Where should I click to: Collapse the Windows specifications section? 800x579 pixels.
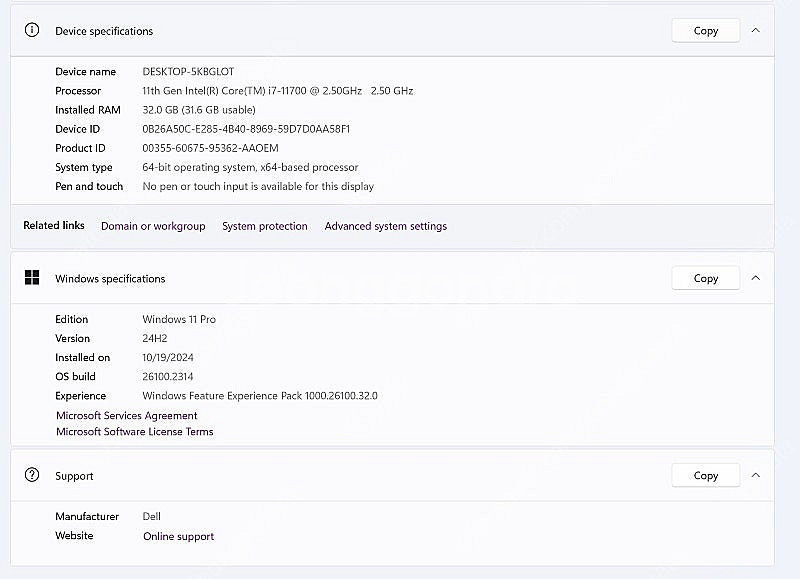[x=756, y=278]
